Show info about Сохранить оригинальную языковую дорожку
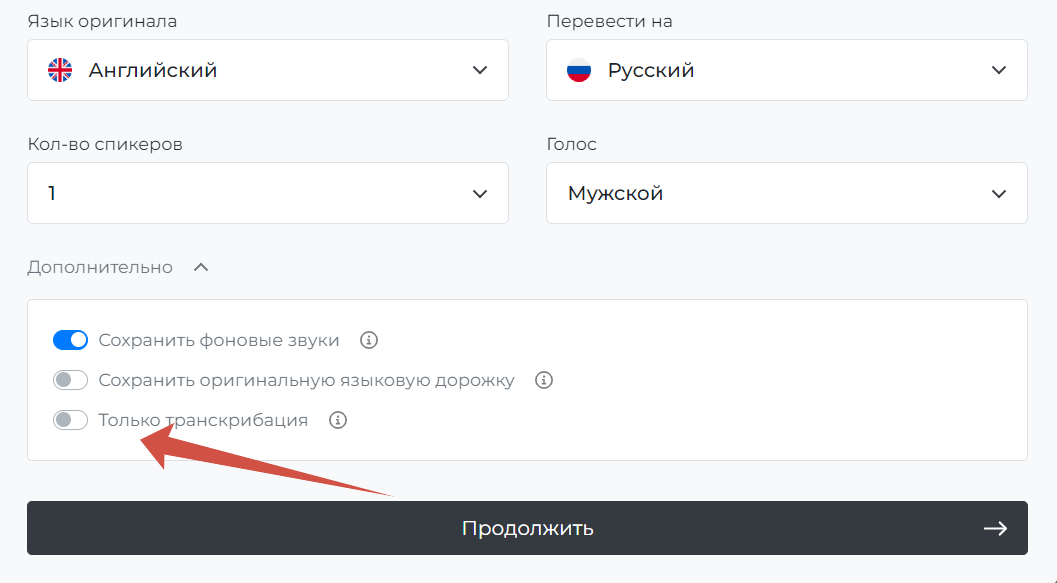The width and height of the screenshot is (1057, 583). coord(544,380)
